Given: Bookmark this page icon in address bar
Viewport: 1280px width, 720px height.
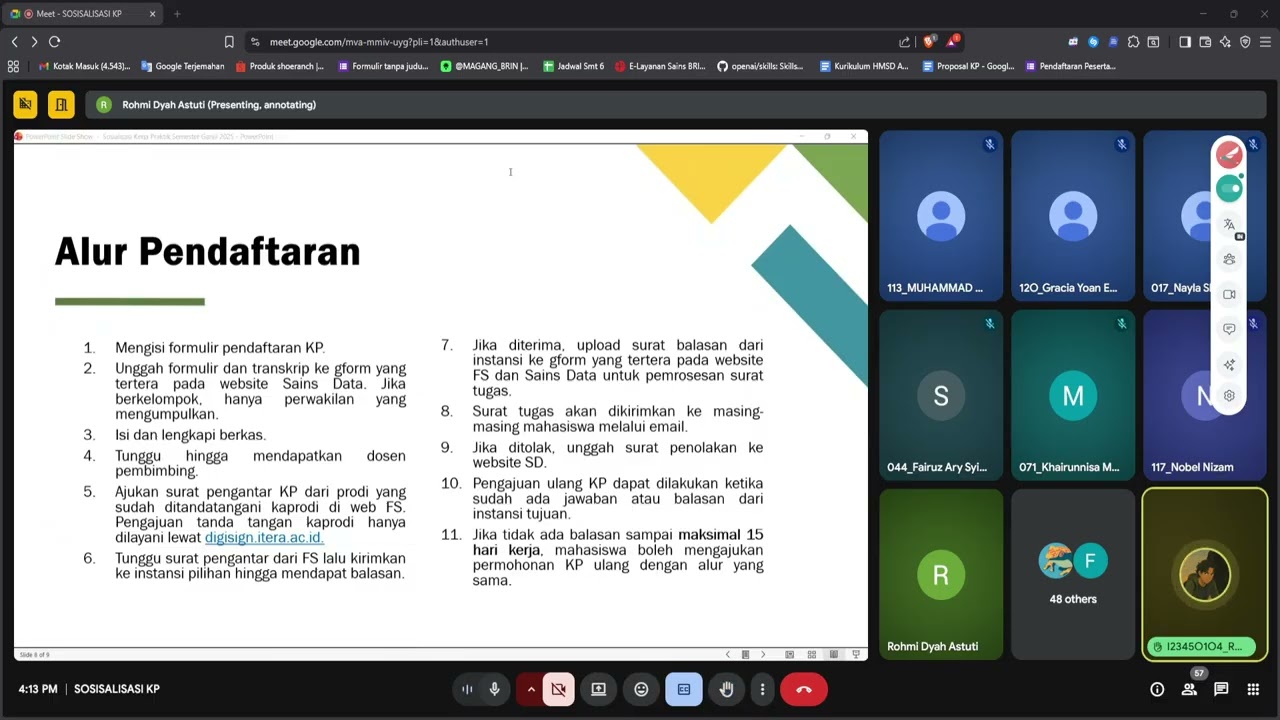Looking at the screenshot, I should pyautogui.click(x=229, y=42).
